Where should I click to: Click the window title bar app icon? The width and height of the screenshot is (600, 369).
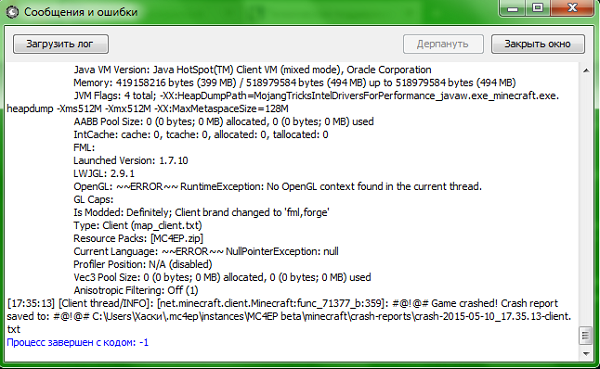12,12
